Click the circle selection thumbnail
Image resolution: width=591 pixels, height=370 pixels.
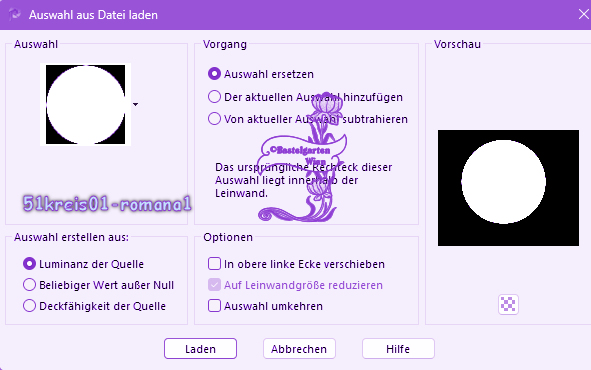click(86, 104)
